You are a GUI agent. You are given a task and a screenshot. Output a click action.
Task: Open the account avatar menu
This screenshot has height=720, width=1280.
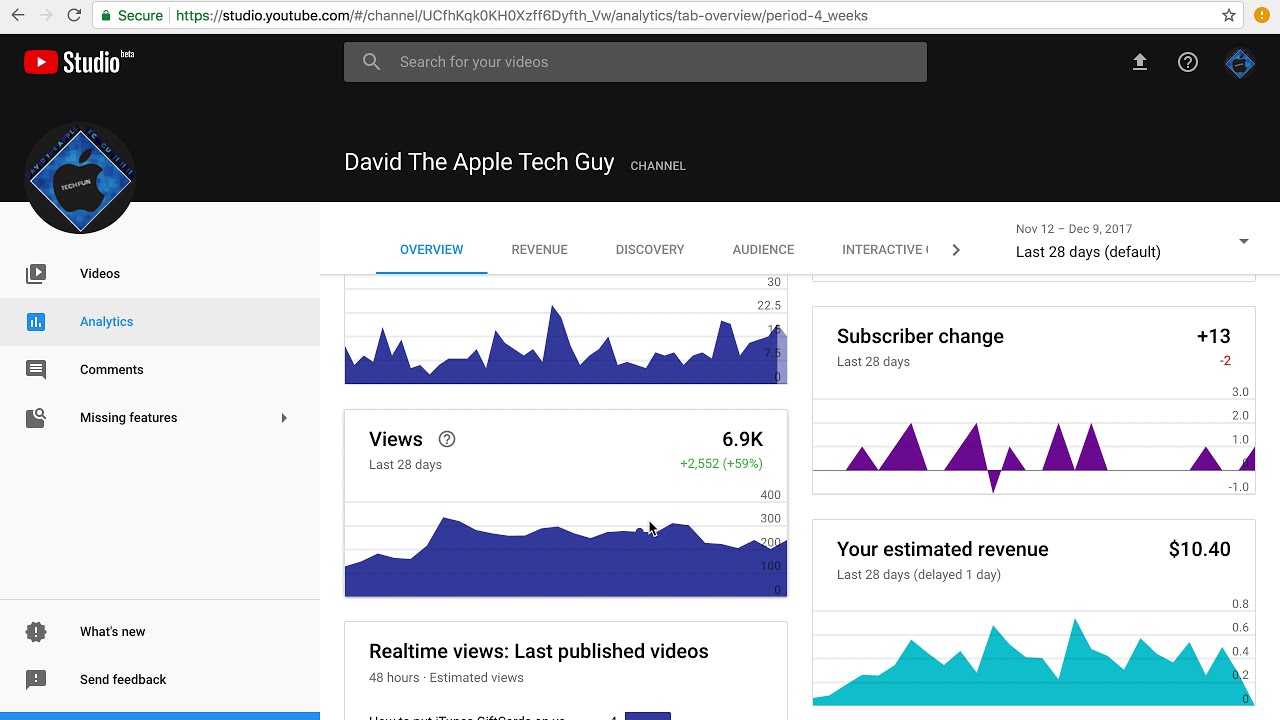click(1240, 63)
